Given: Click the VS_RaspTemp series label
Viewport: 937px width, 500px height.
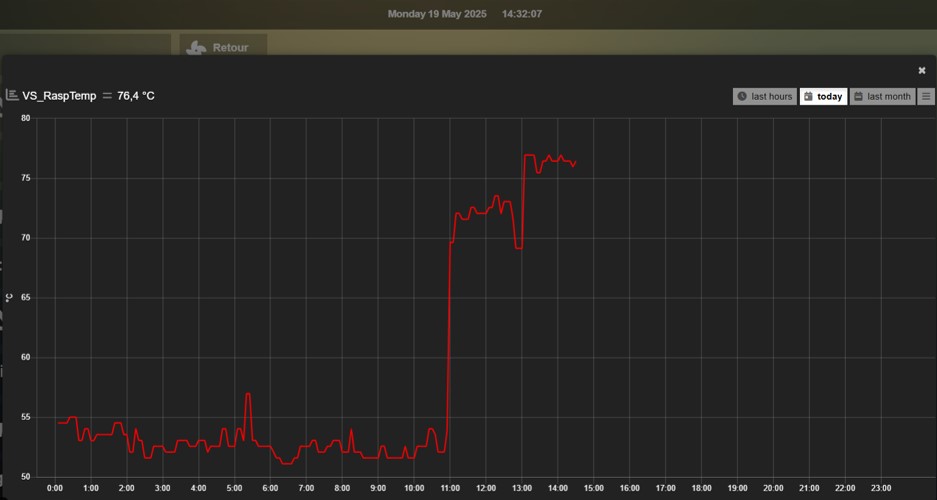Looking at the screenshot, I should point(59,96).
